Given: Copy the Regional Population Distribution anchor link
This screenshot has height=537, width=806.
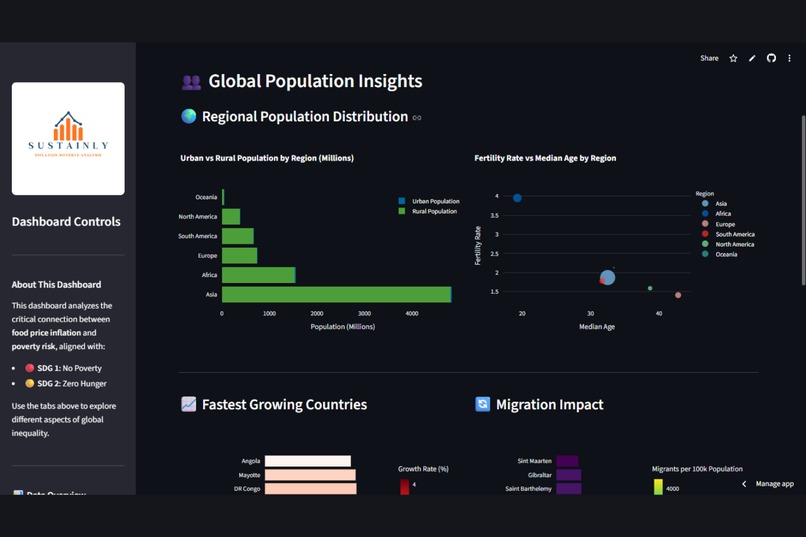Looking at the screenshot, I should 417,118.
